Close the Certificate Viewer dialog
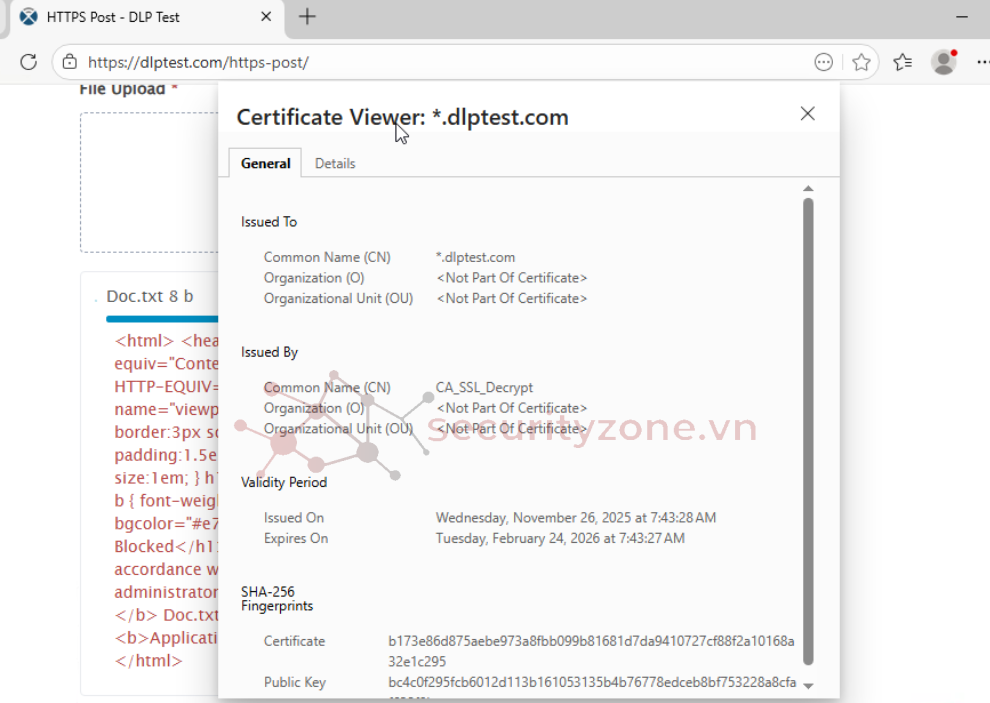Image resolution: width=990 pixels, height=703 pixels. (x=807, y=114)
